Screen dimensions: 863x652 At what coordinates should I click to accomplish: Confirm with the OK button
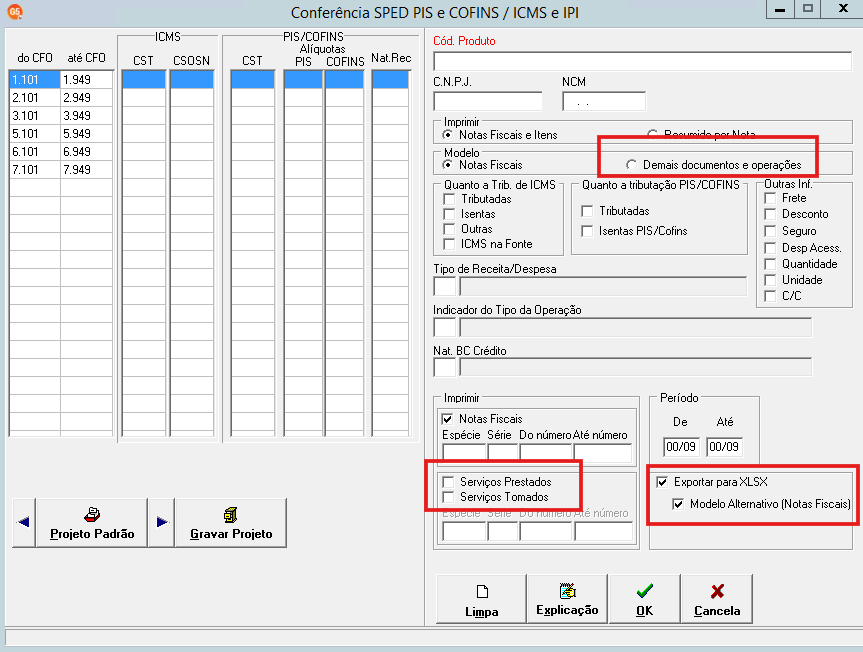pos(644,599)
